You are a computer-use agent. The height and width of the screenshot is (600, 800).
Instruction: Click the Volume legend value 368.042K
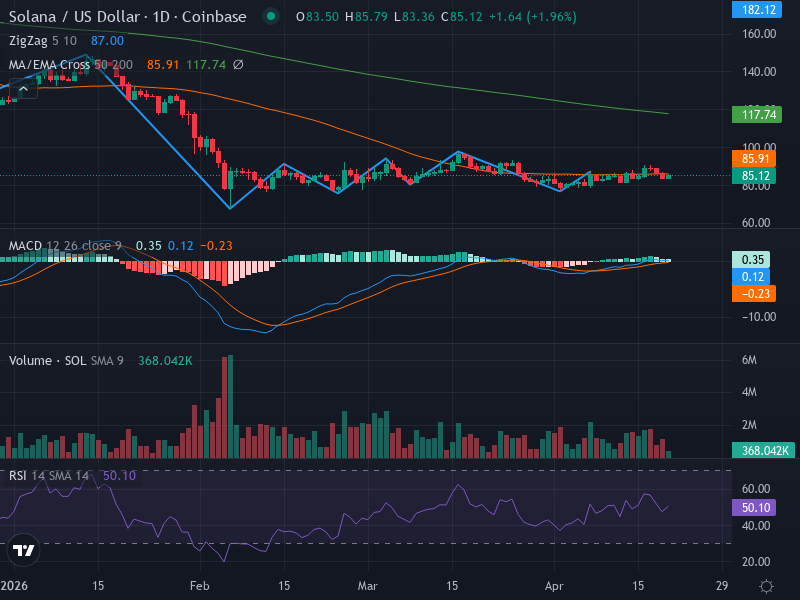[x=165, y=361]
